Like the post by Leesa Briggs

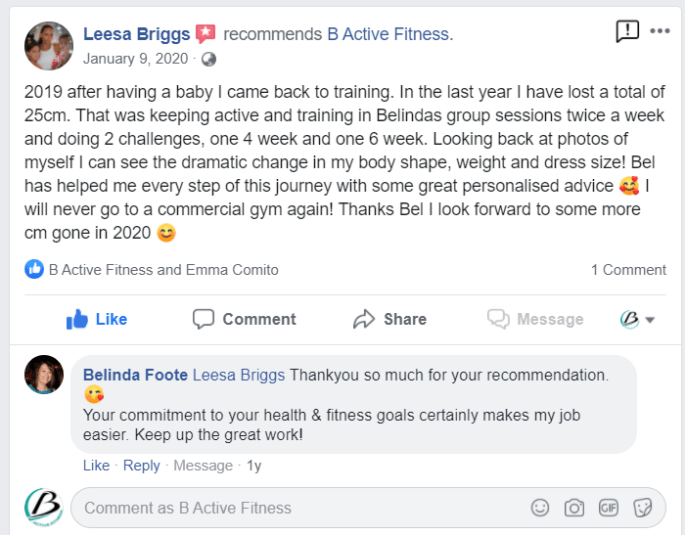tap(97, 319)
